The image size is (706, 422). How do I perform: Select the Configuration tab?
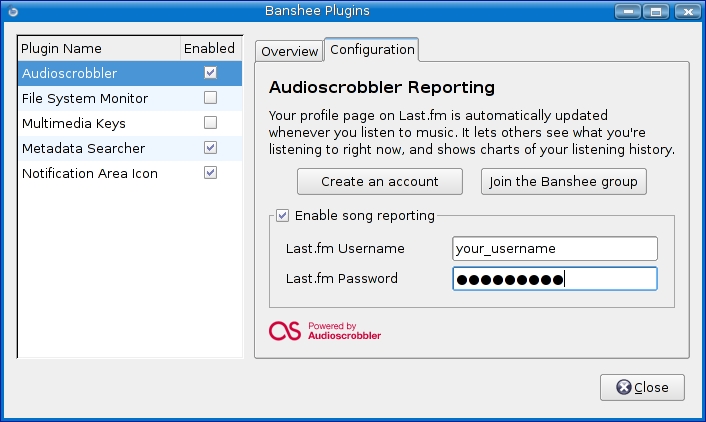372,49
